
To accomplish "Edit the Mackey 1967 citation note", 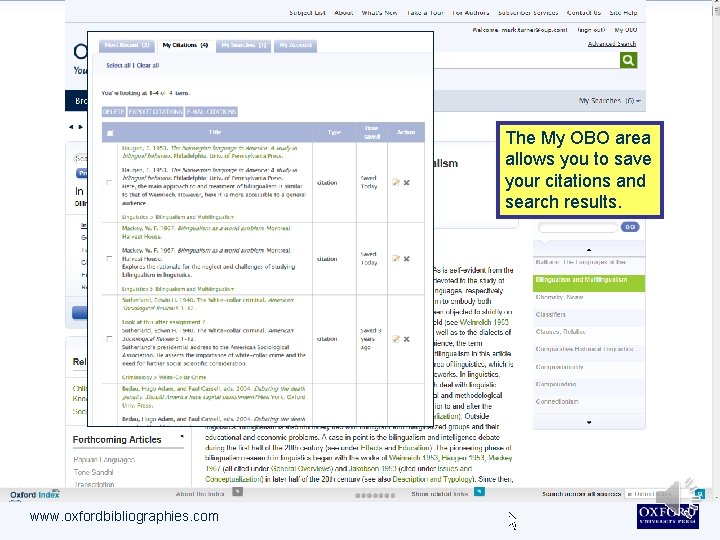I will 396,259.
